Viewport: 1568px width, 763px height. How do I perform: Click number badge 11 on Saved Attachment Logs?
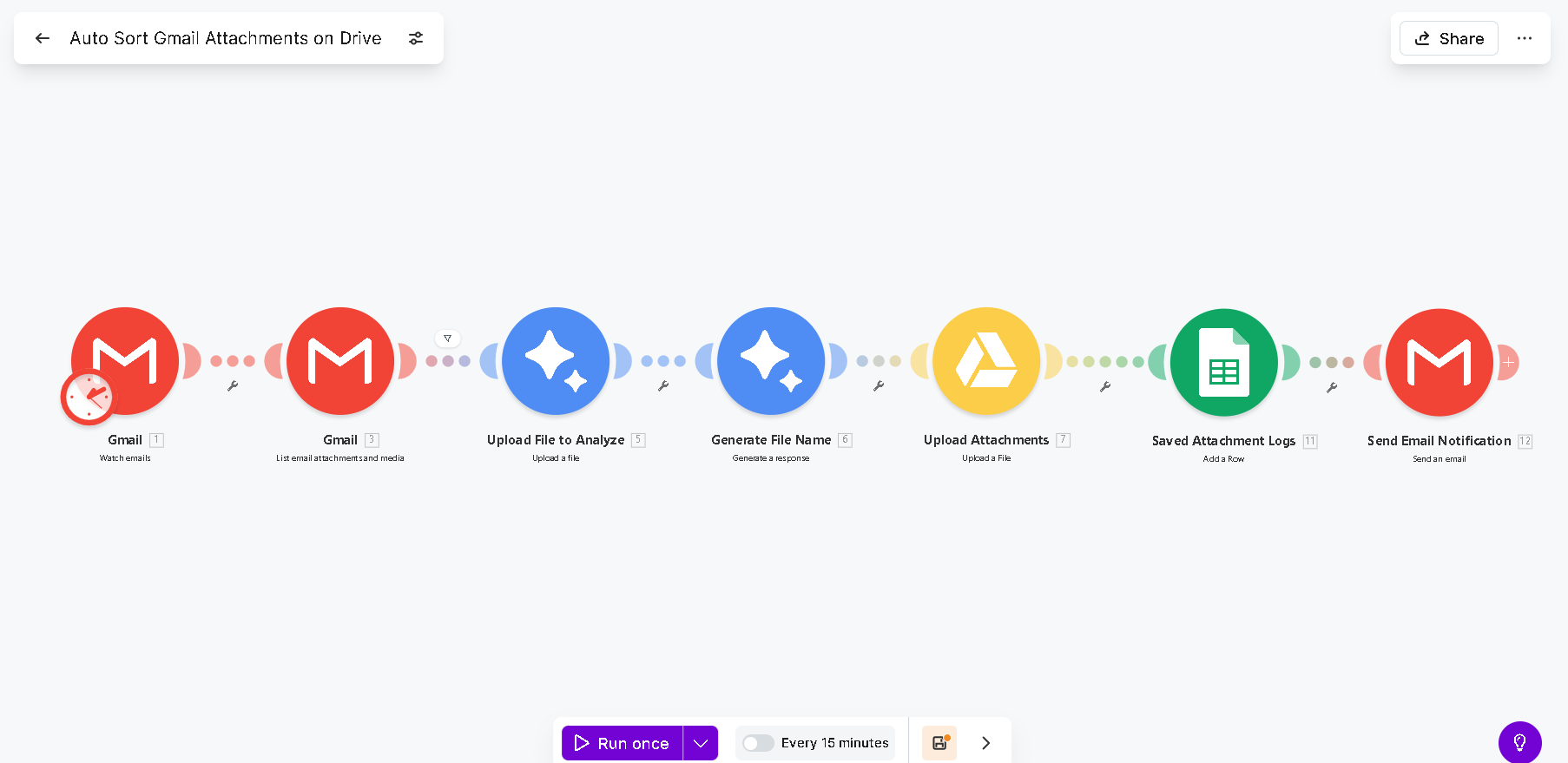click(x=1310, y=441)
